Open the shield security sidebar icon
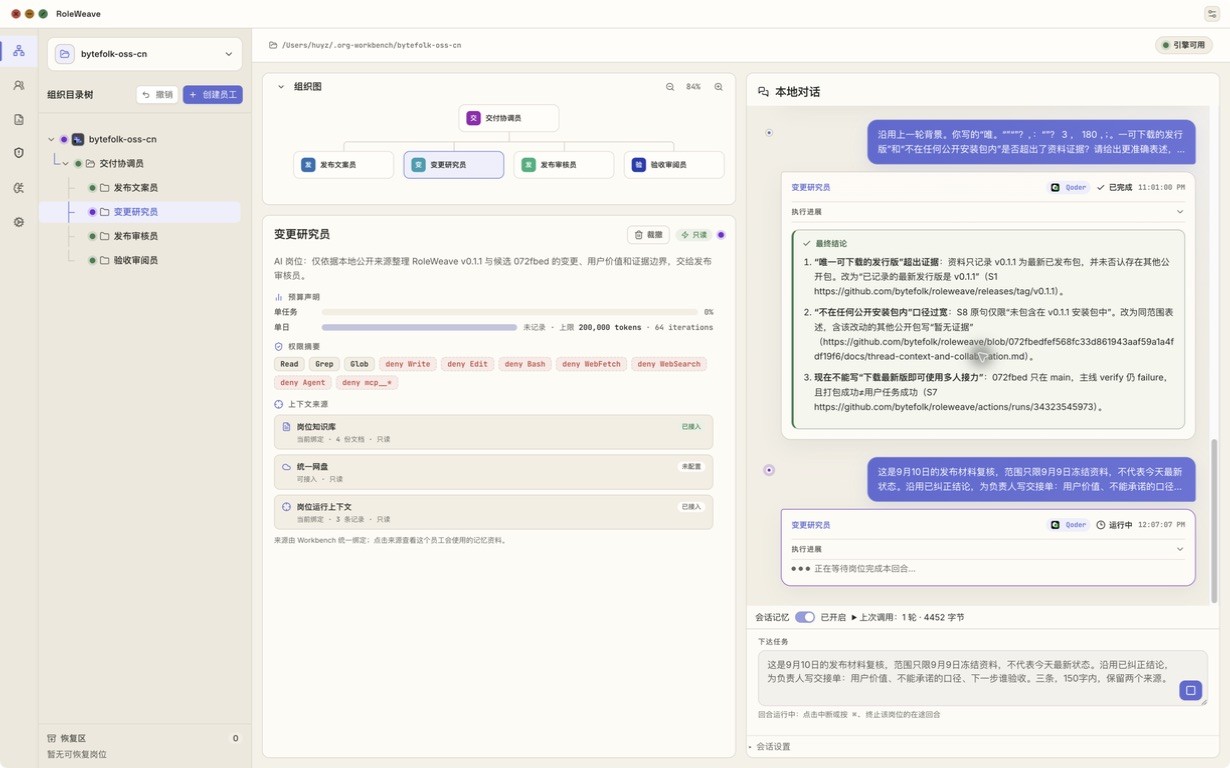Viewport: 1230px width, 768px height. point(19,153)
